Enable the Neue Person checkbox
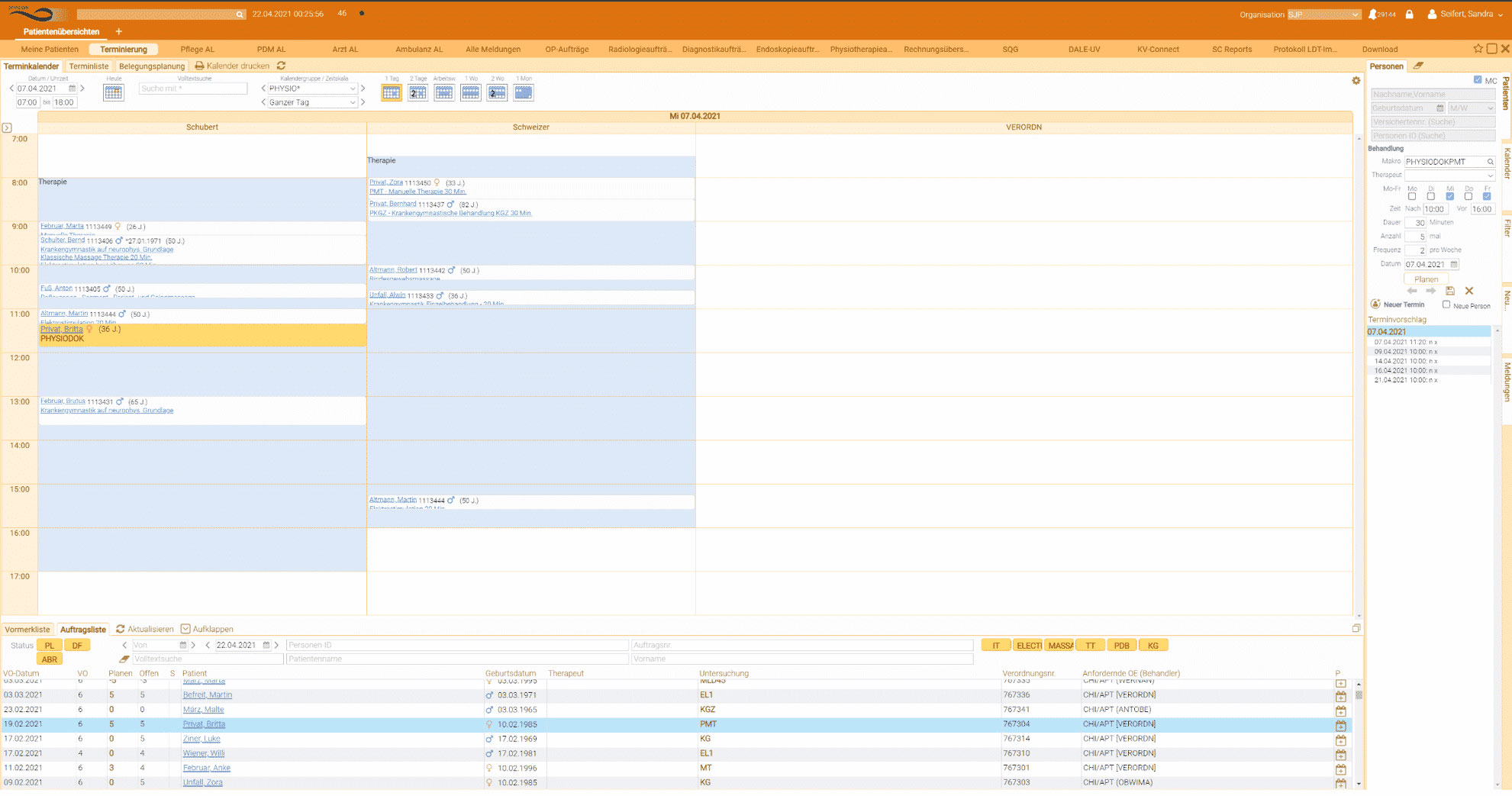 point(1446,305)
